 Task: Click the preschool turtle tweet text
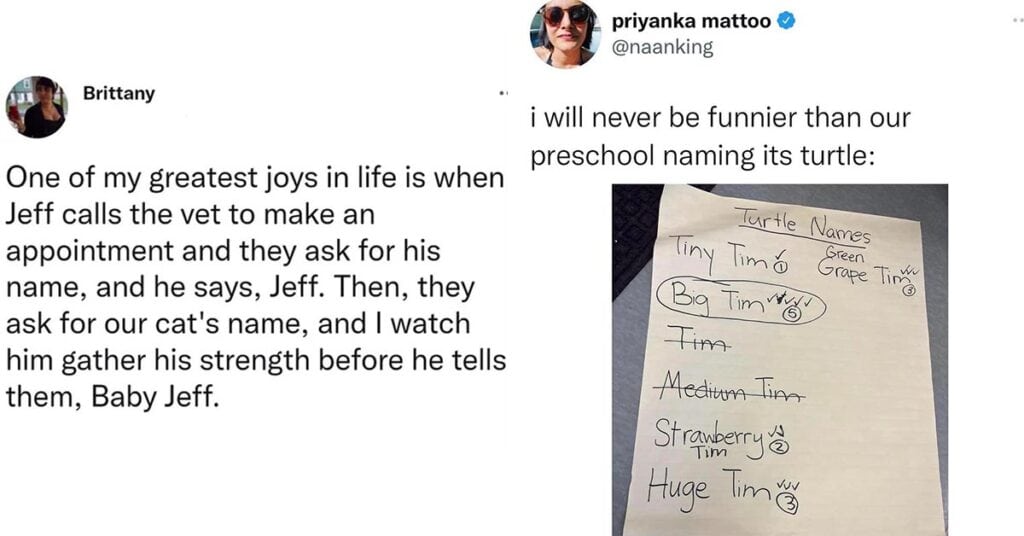(x=720, y=137)
